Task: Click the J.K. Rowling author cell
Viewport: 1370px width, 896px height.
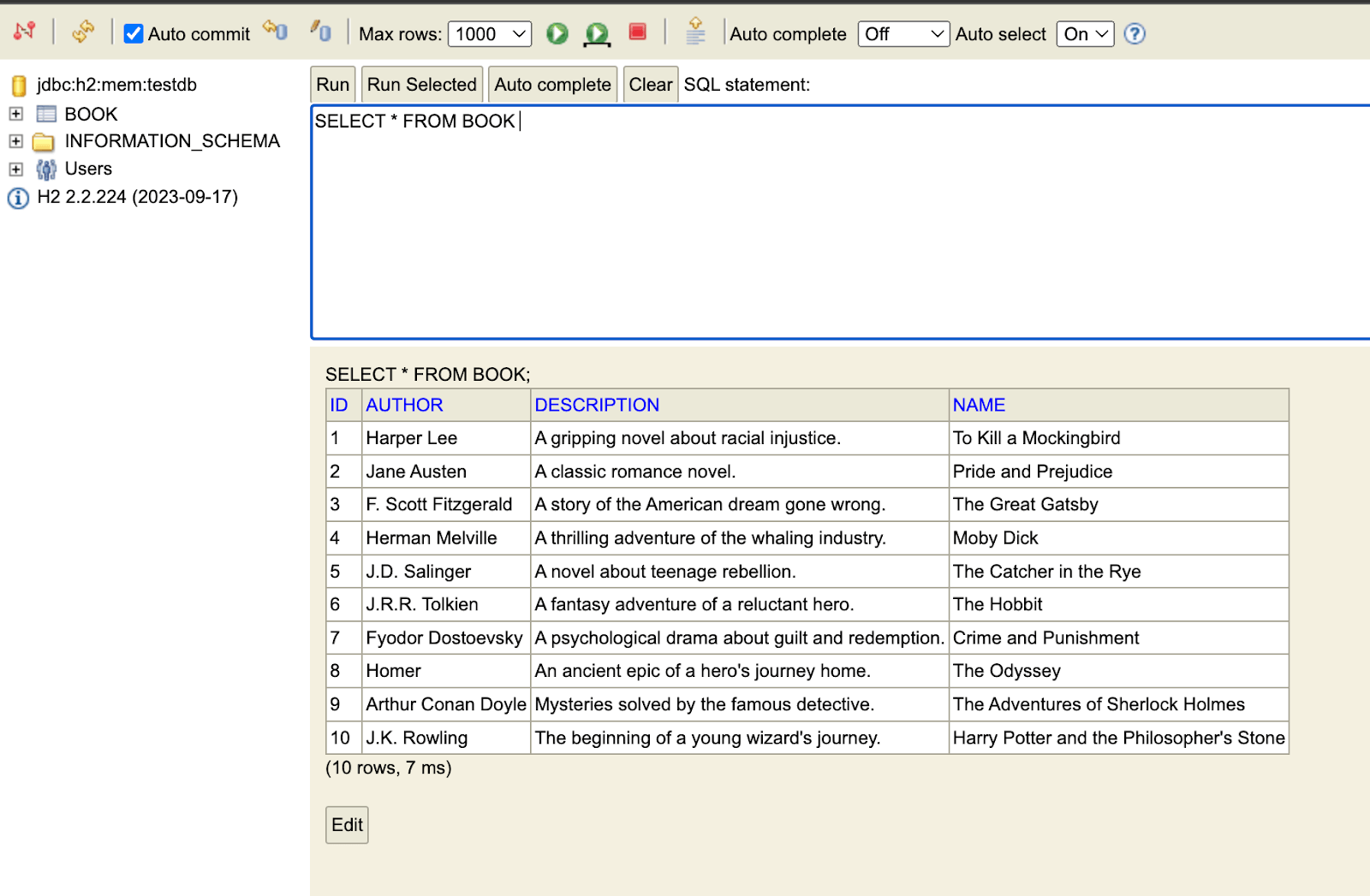Action: click(445, 738)
